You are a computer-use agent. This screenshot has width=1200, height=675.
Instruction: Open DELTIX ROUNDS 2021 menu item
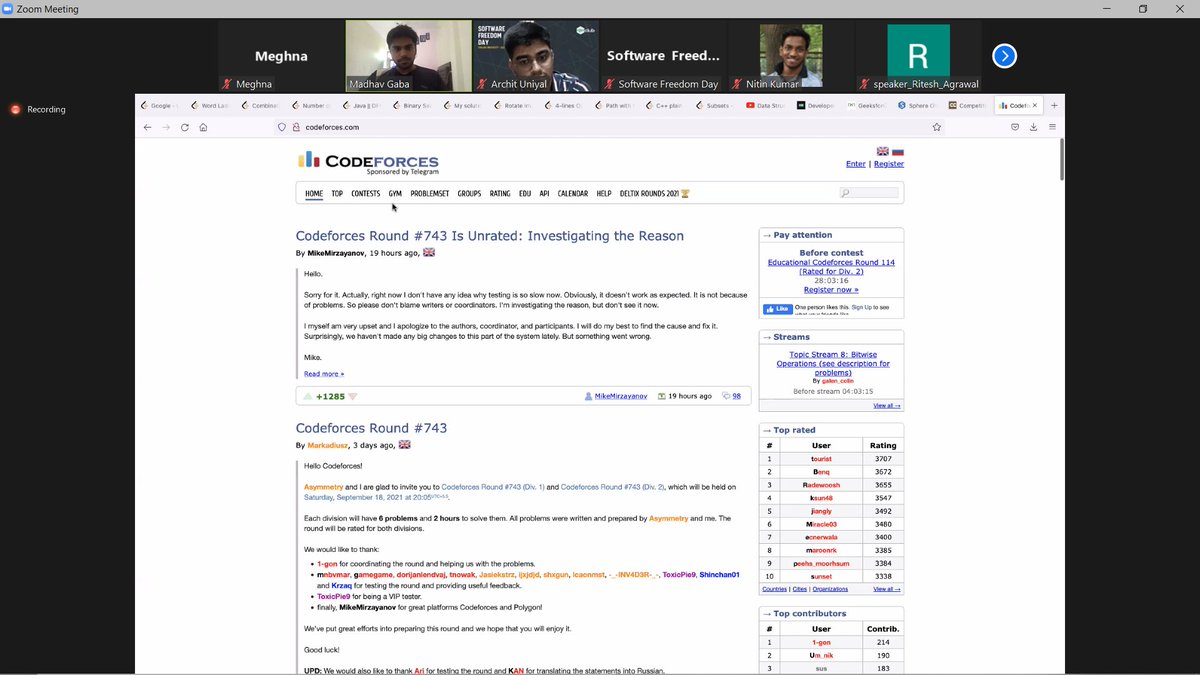click(x=654, y=193)
